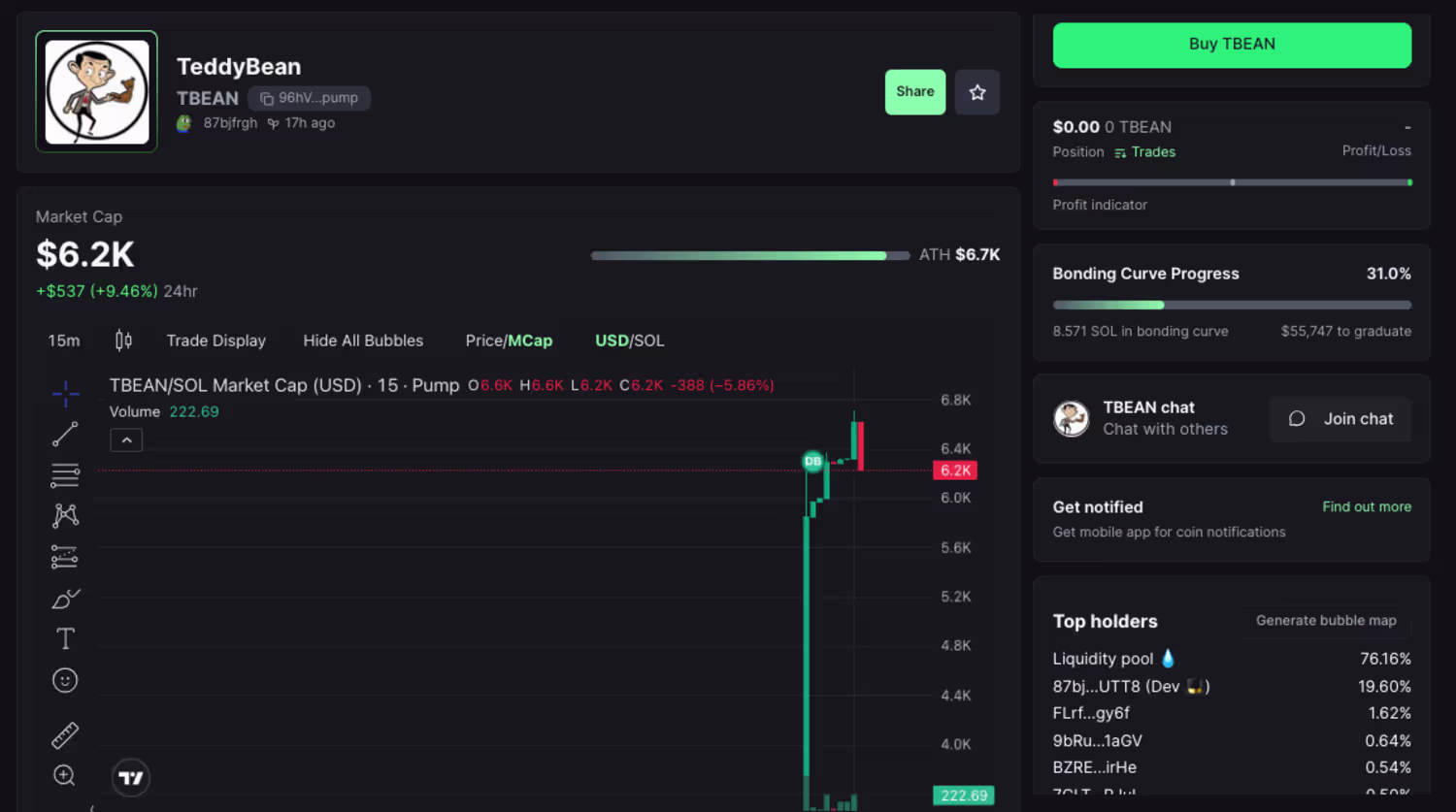Click the 19.60% Dev holder share

(x=1384, y=687)
